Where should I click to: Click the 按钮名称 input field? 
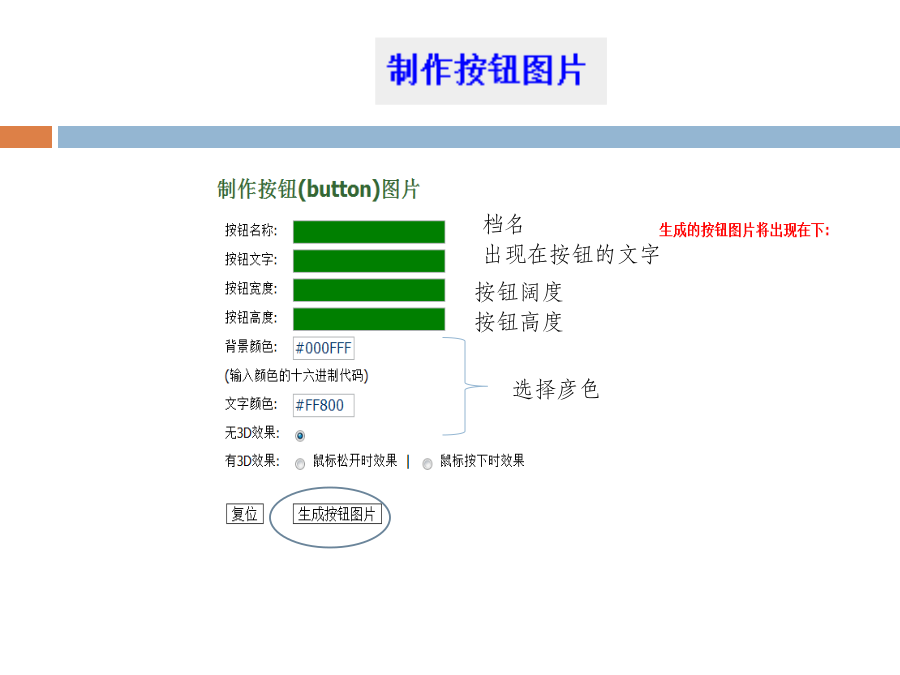pyautogui.click(x=369, y=232)
